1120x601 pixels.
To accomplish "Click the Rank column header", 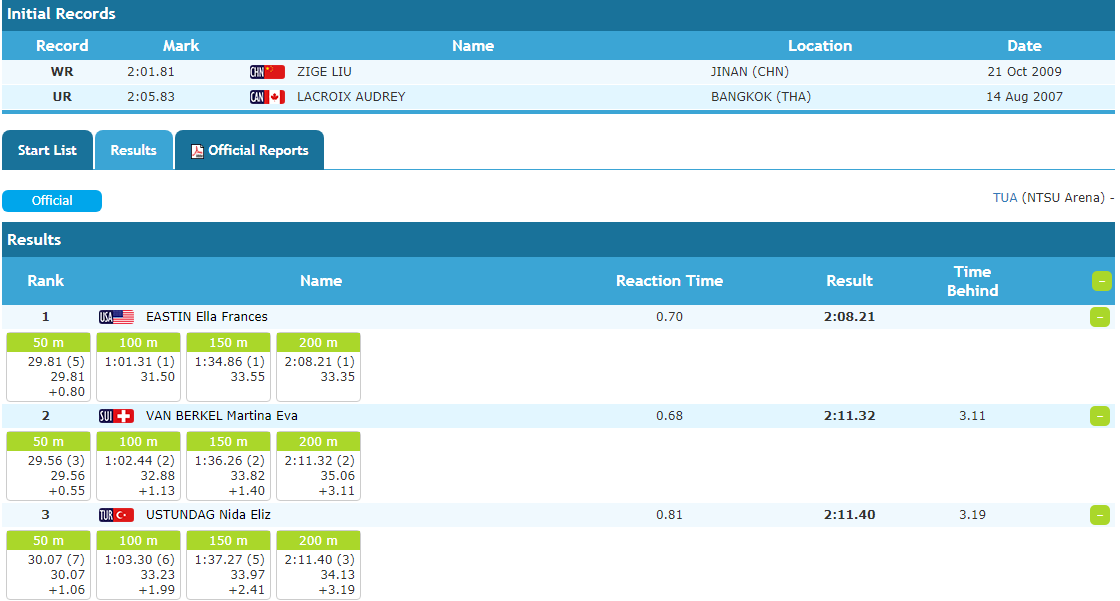I will coord(46,281).
